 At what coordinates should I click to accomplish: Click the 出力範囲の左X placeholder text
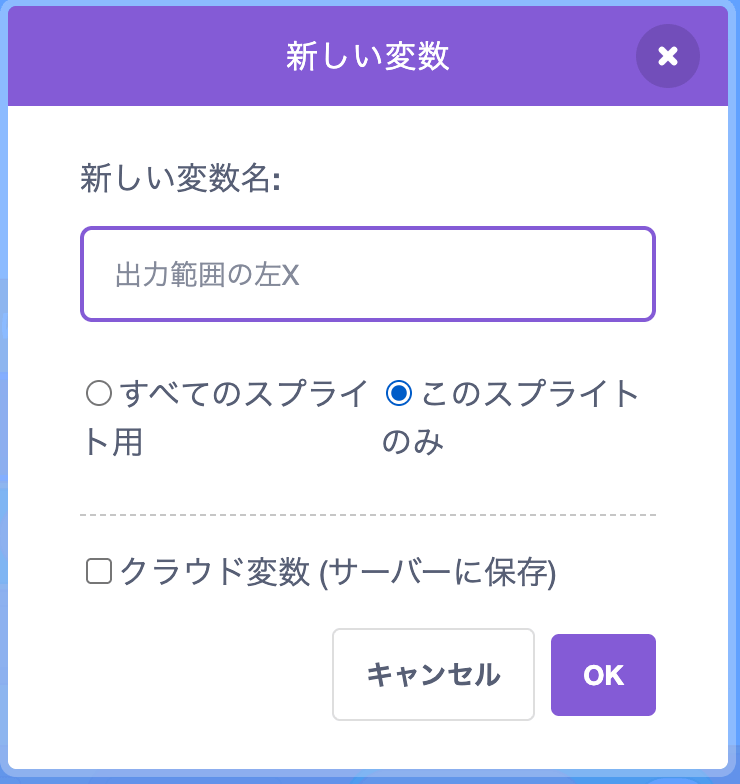tap(207, 276)
